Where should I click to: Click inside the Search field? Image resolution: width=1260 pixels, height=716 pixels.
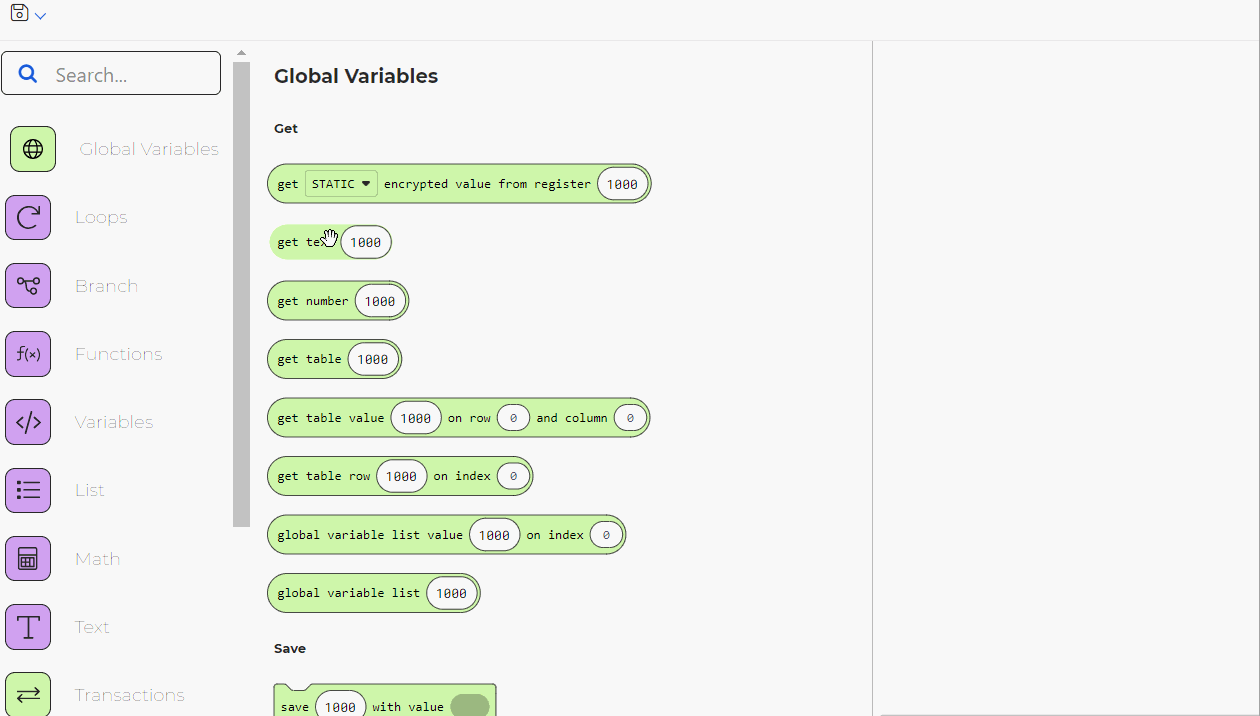click(120, 72)
